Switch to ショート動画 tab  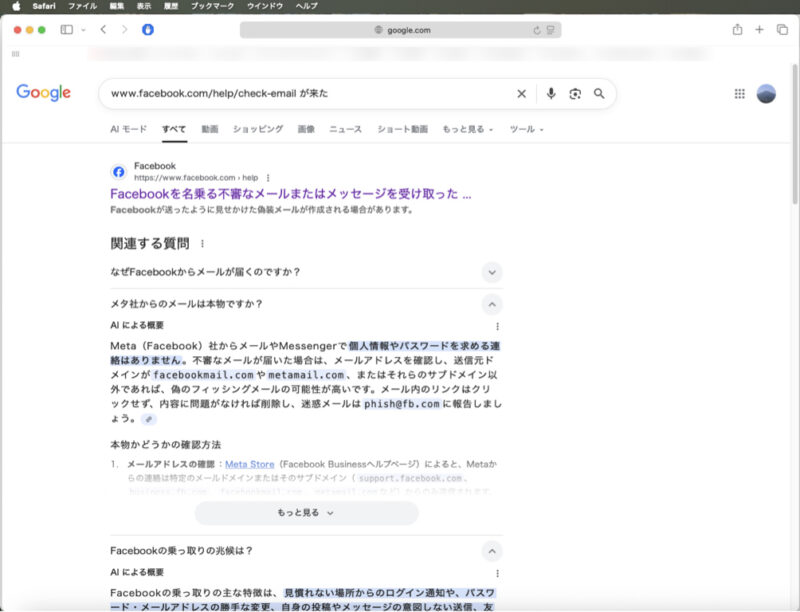point(403,130)
